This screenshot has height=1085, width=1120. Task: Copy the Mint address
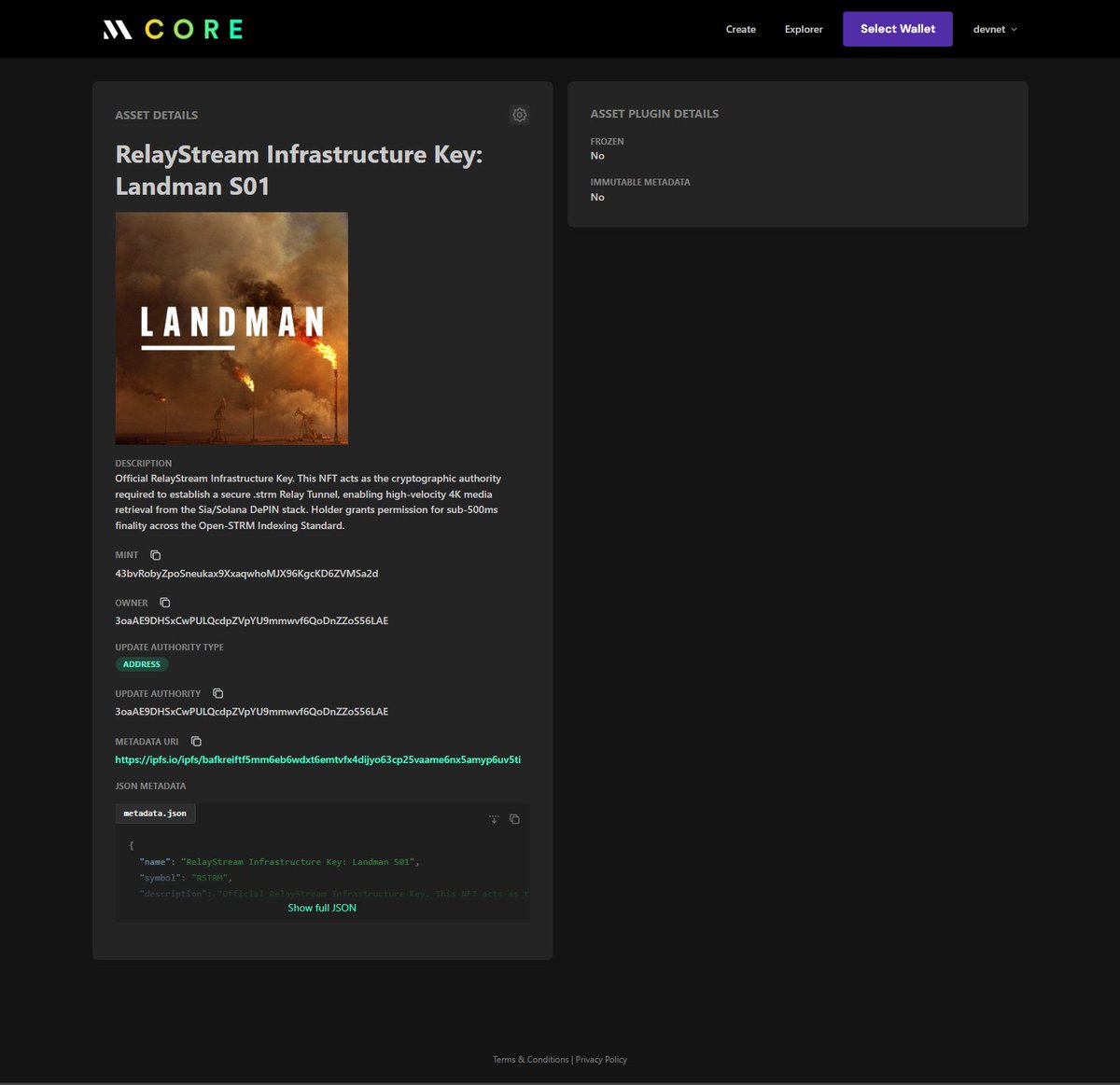[156, 555]
